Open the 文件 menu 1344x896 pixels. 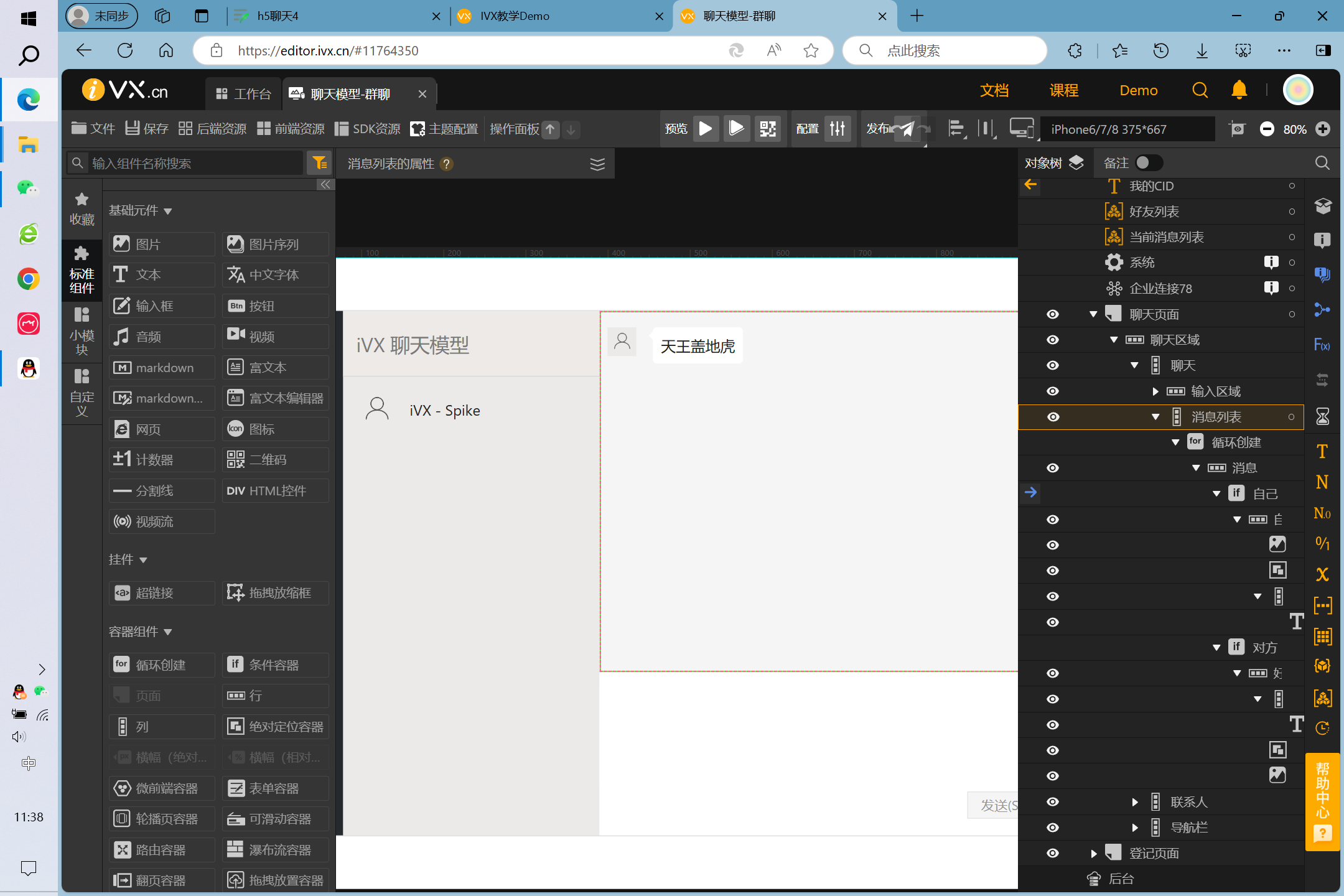(x=93, y=128)
